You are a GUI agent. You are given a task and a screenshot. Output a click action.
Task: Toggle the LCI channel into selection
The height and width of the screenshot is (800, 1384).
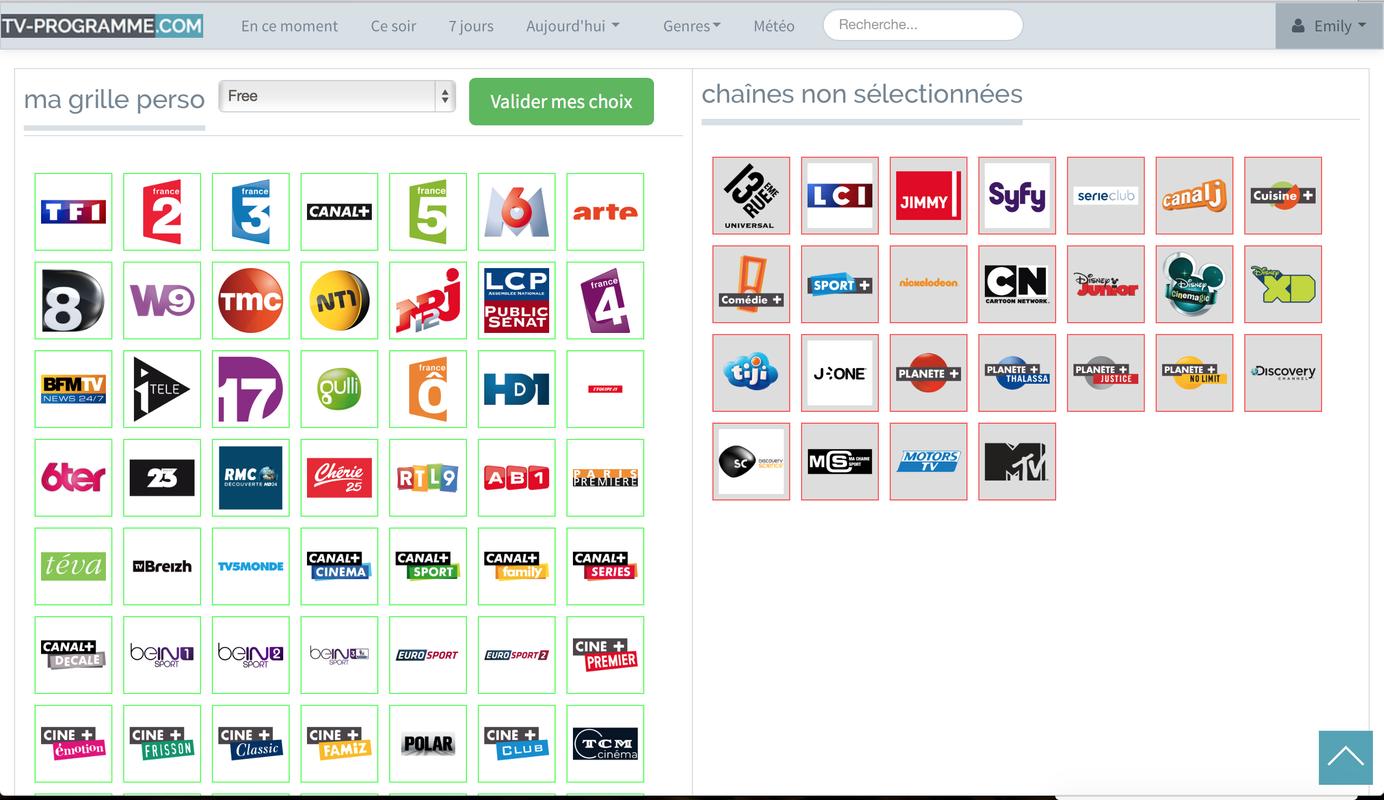[840, 196]
